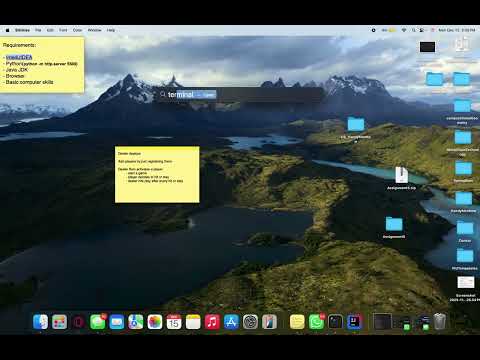The height and width of the screenshot is (360, 480).
Task: Select the Assignment zip file on desktop
Action: [401, 179]
